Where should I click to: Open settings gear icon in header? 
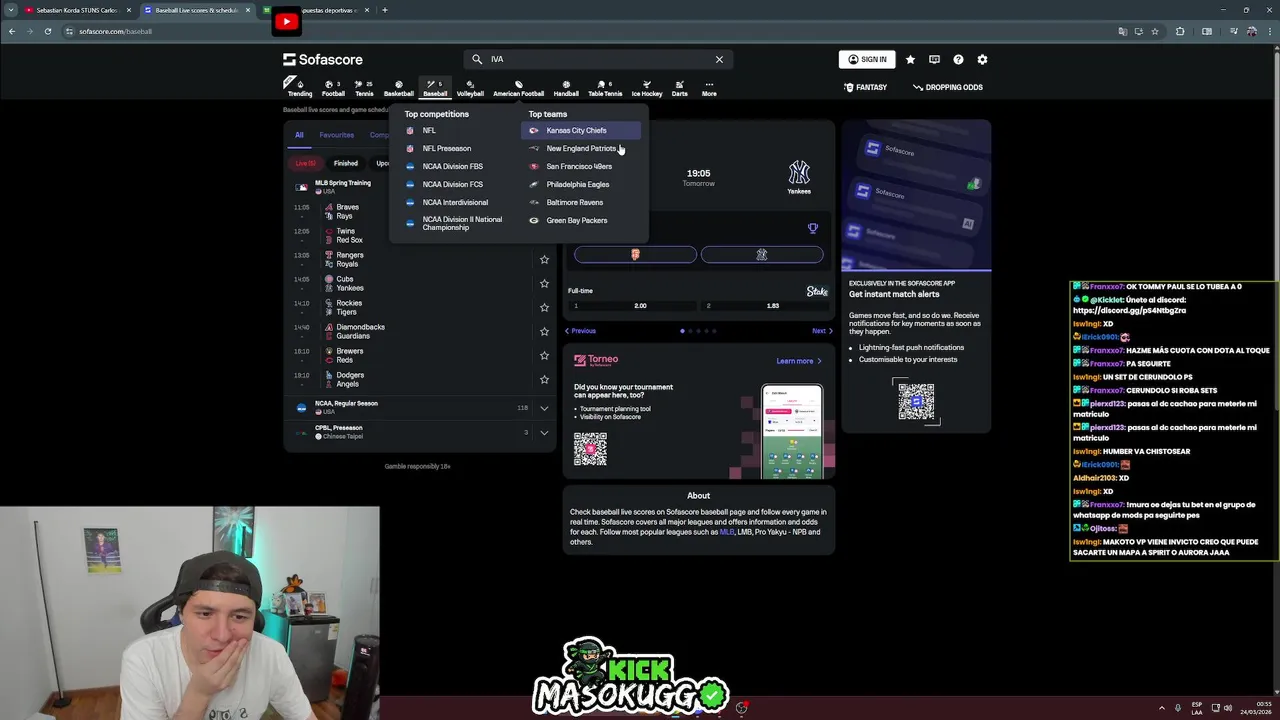click(982, 59)
